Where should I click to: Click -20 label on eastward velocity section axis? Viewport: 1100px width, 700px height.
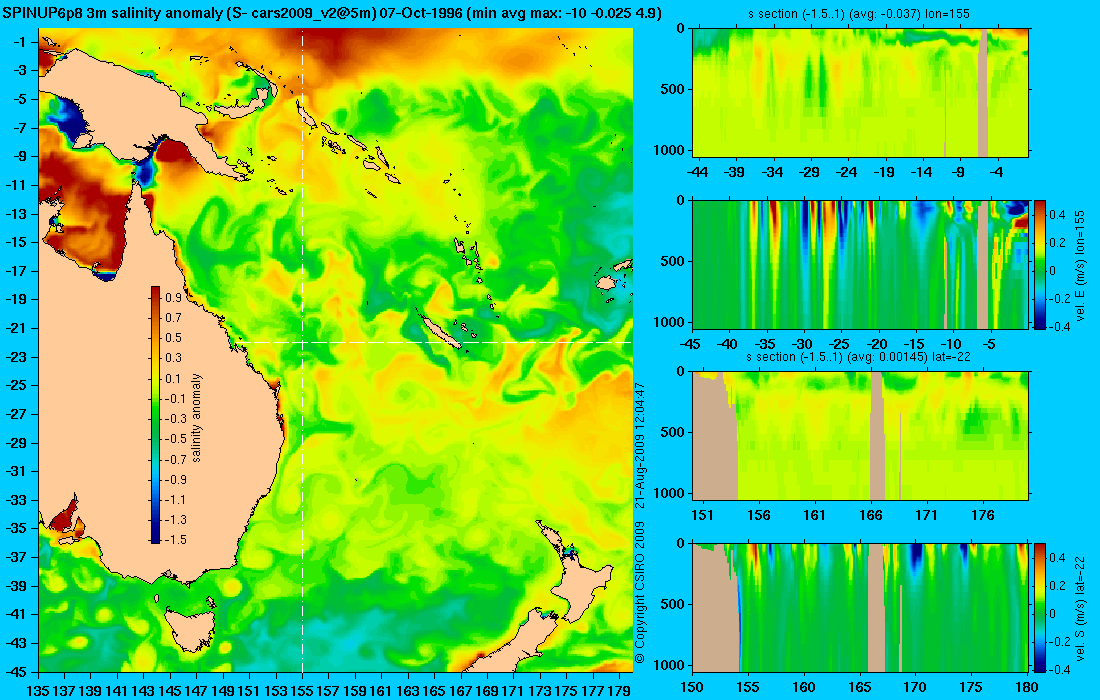(x=877, y=344)
